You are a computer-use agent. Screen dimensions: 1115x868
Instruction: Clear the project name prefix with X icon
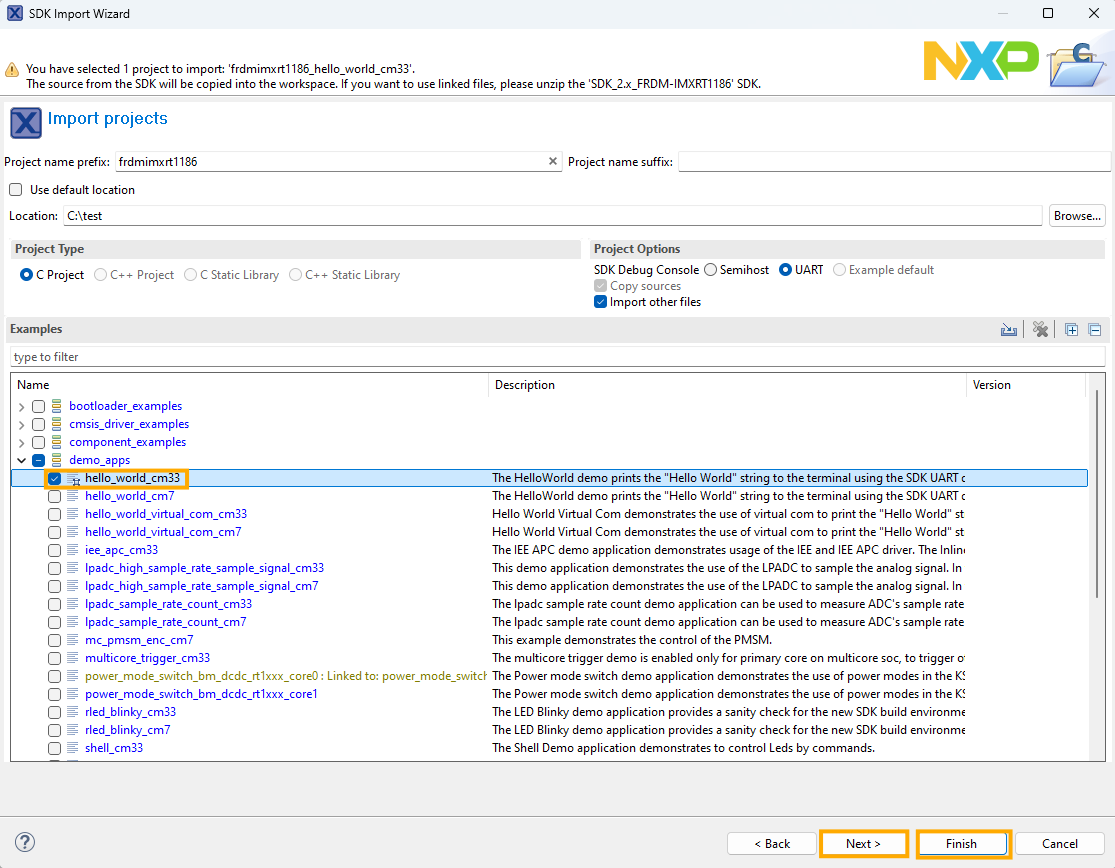(x=553, y=161)
